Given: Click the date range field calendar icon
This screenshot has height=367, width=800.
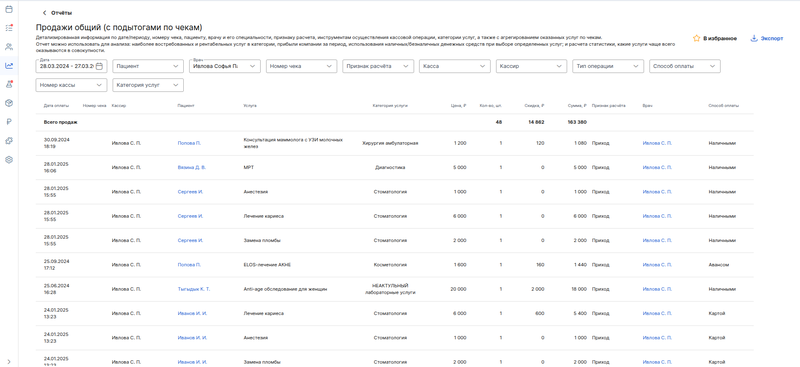Looking at the screenshot, I should tap(99, 66).
